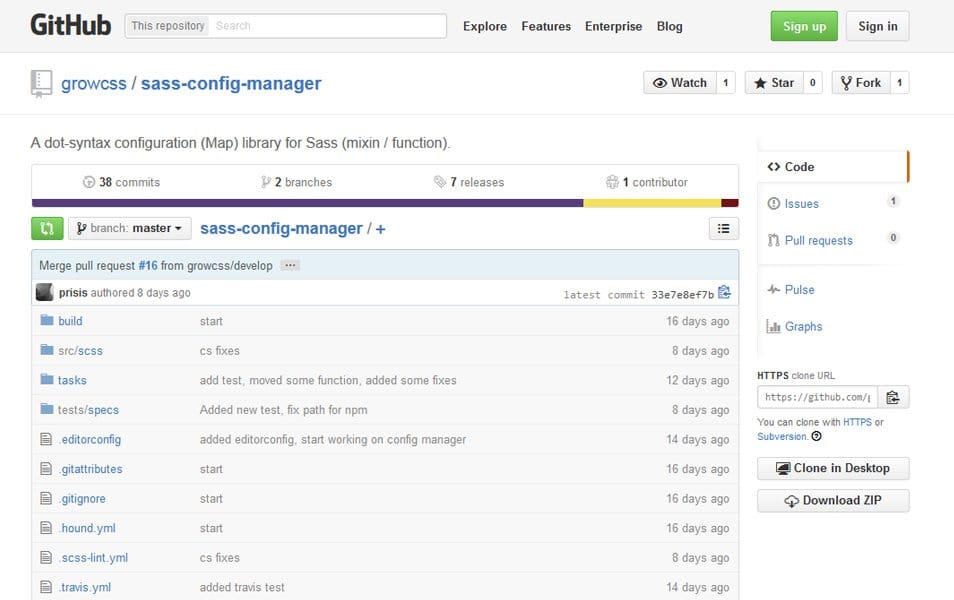Open the branch: master dropdown
954x600 pixels.
click(x=130, y=228)
